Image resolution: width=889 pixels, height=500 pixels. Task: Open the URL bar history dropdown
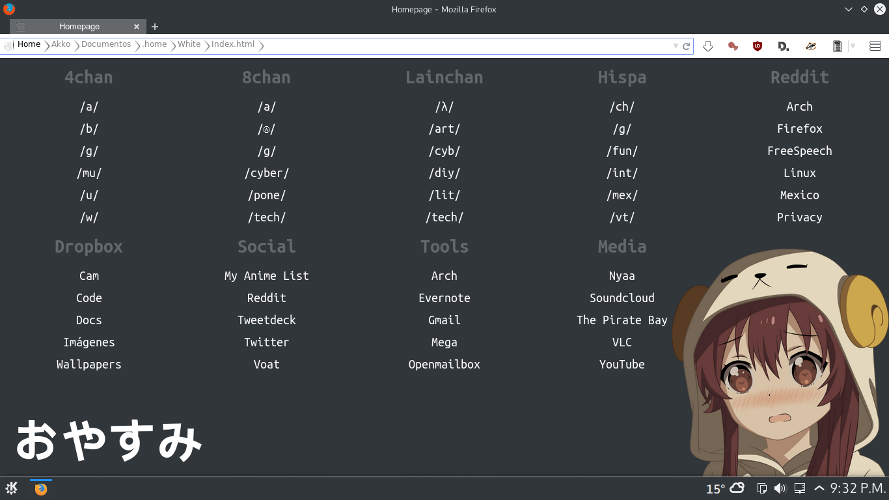[x=675, y=46]
